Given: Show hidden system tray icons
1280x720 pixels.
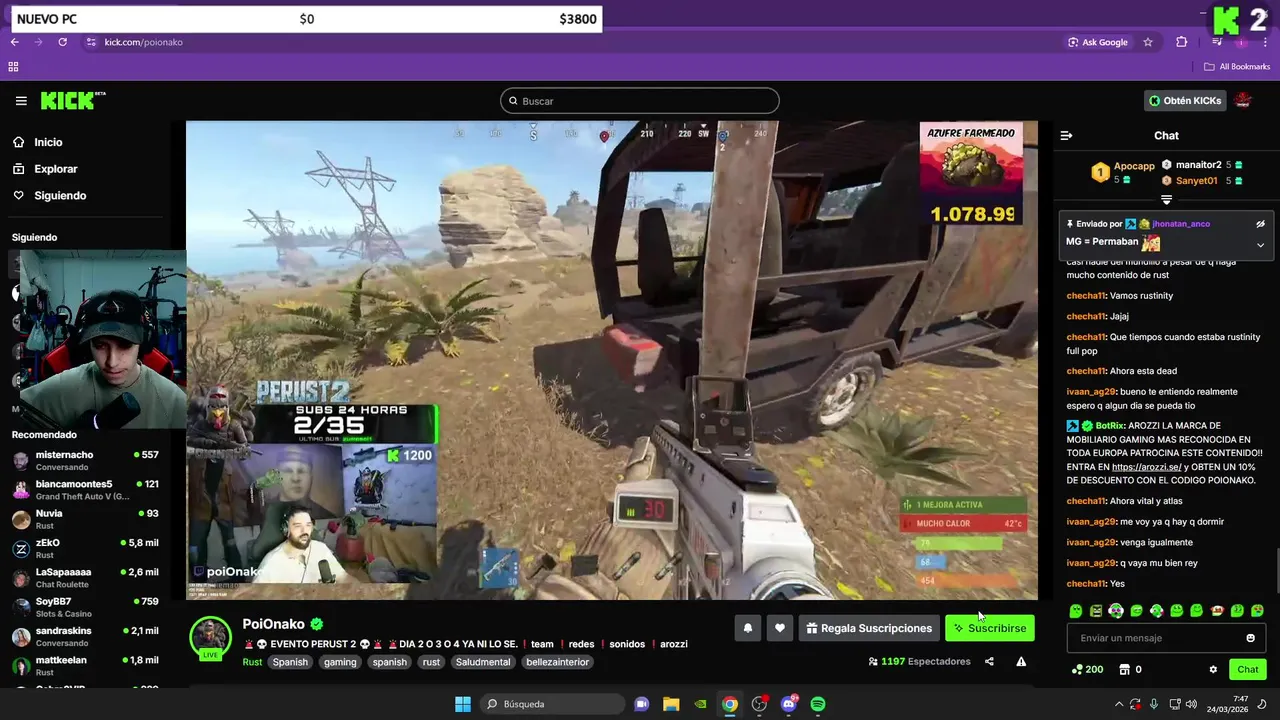Looking at the screenshot, I should click(x=1119, y=704).
